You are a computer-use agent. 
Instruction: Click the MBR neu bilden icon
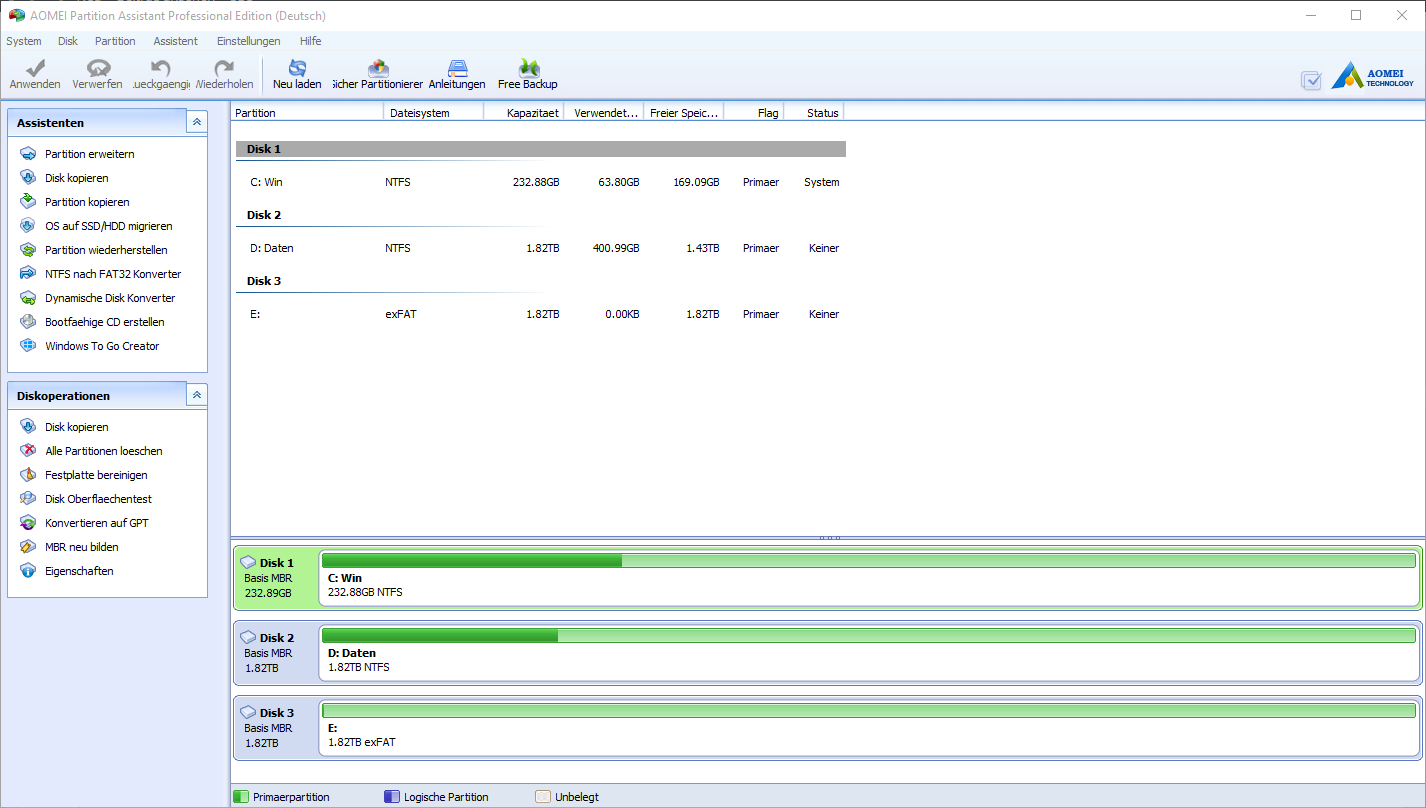coord(28,547)
